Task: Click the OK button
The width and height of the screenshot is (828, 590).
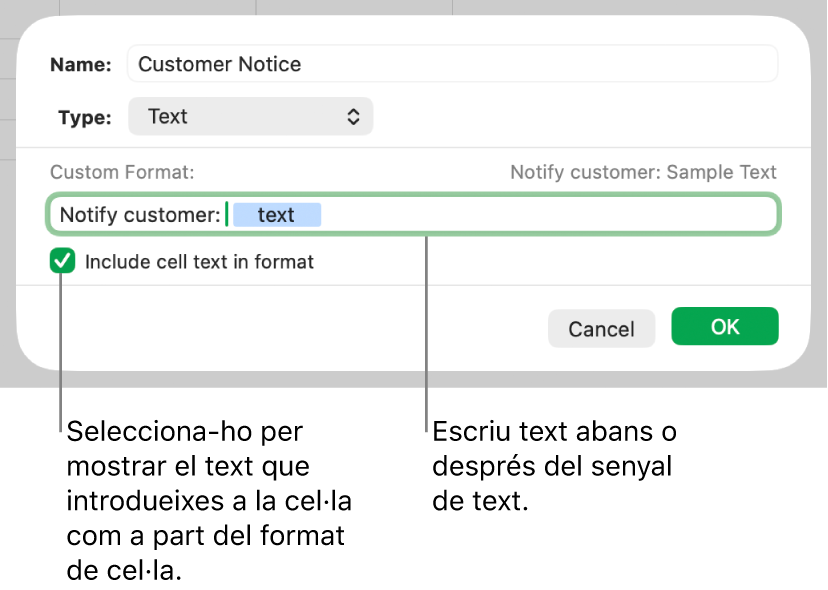Action: pos(724,326)
